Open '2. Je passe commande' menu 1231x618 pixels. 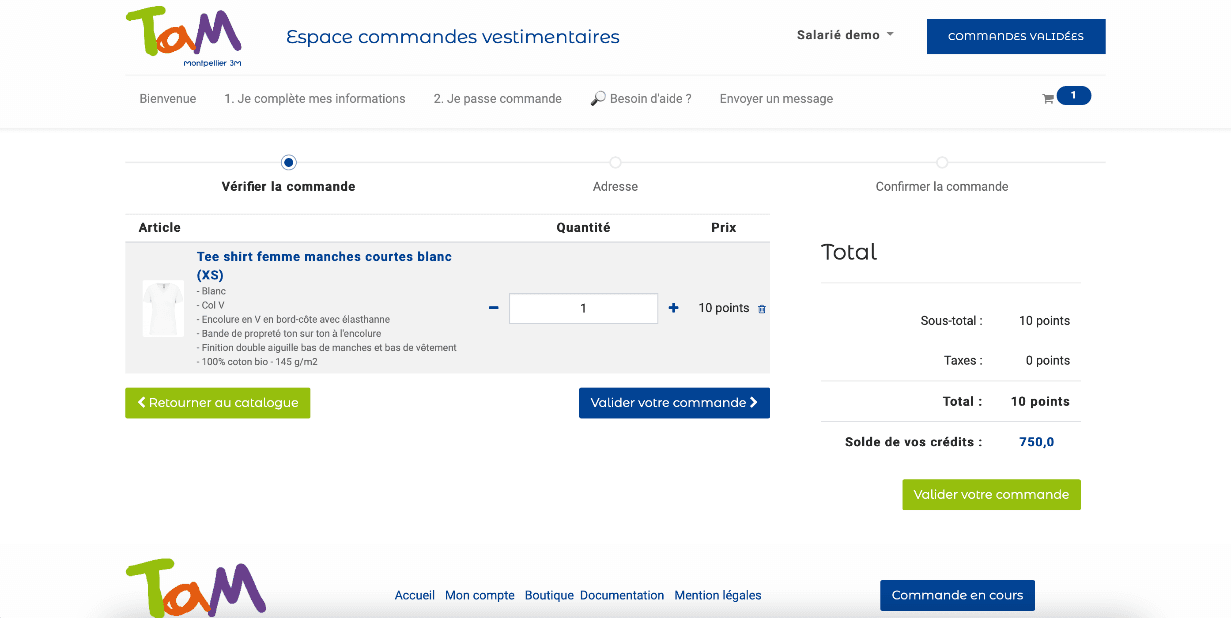coord(497,99)
